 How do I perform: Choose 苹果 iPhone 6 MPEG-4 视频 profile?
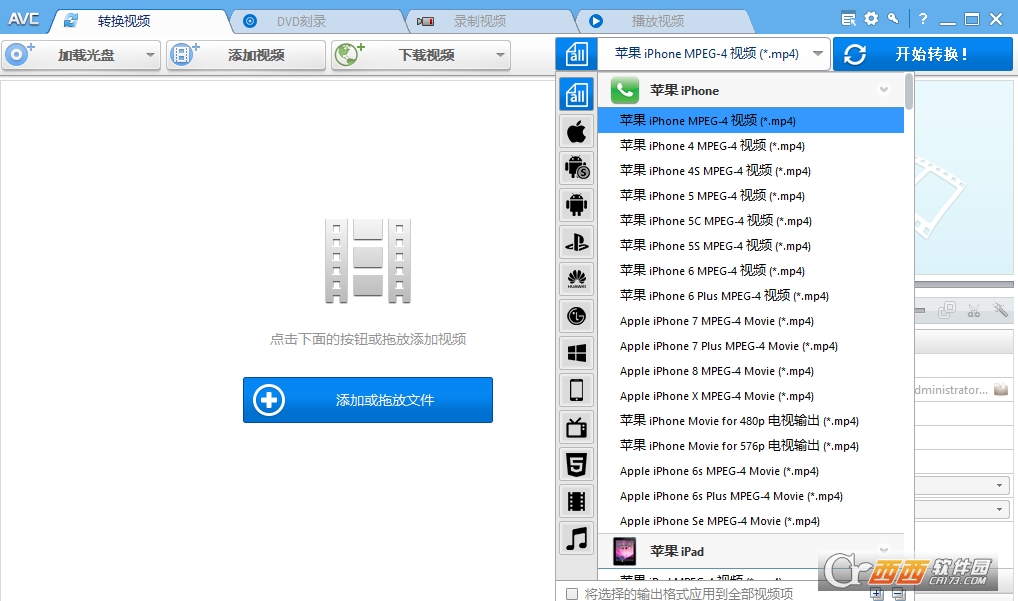point(751,271)
